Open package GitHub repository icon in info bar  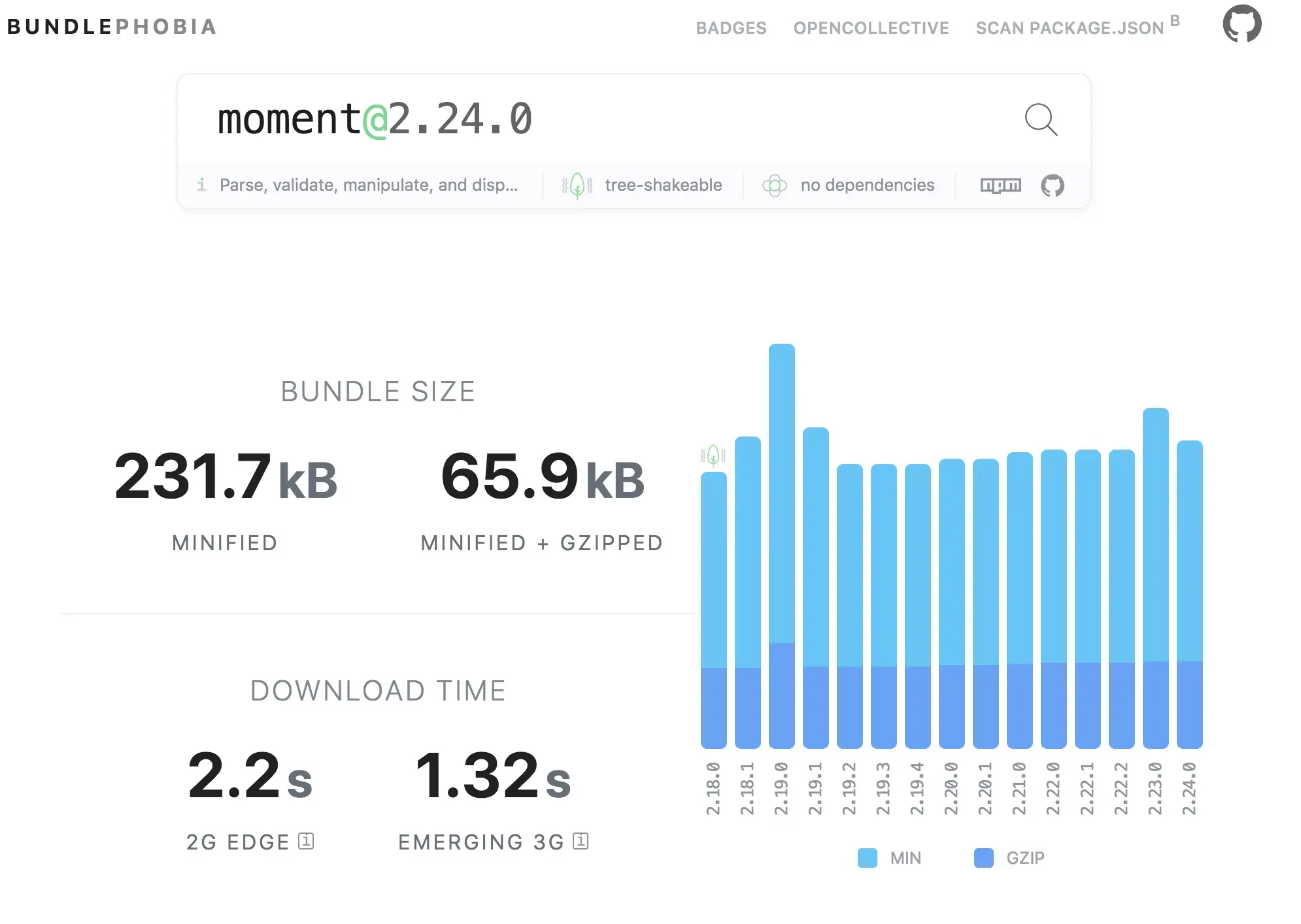point(1052,186)
